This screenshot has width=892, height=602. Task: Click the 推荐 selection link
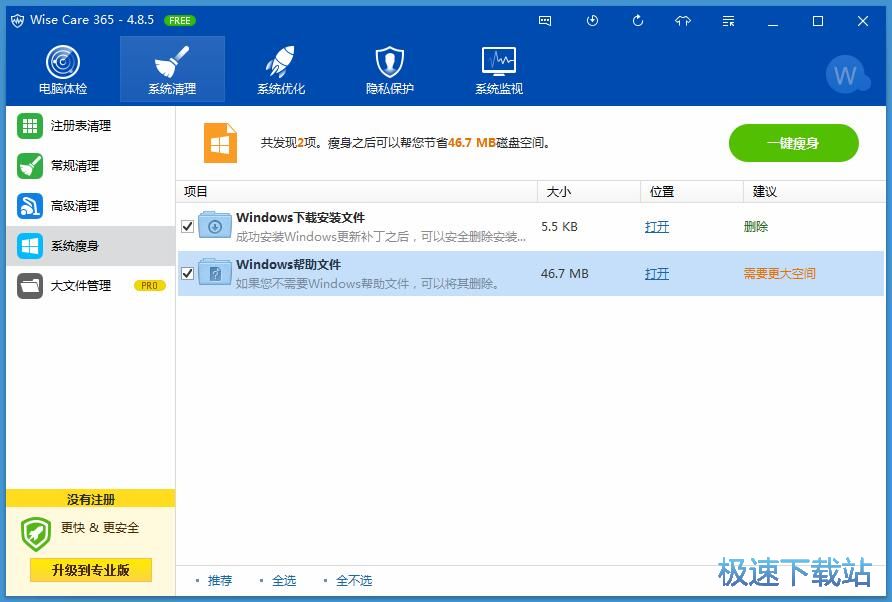(220, 580)
